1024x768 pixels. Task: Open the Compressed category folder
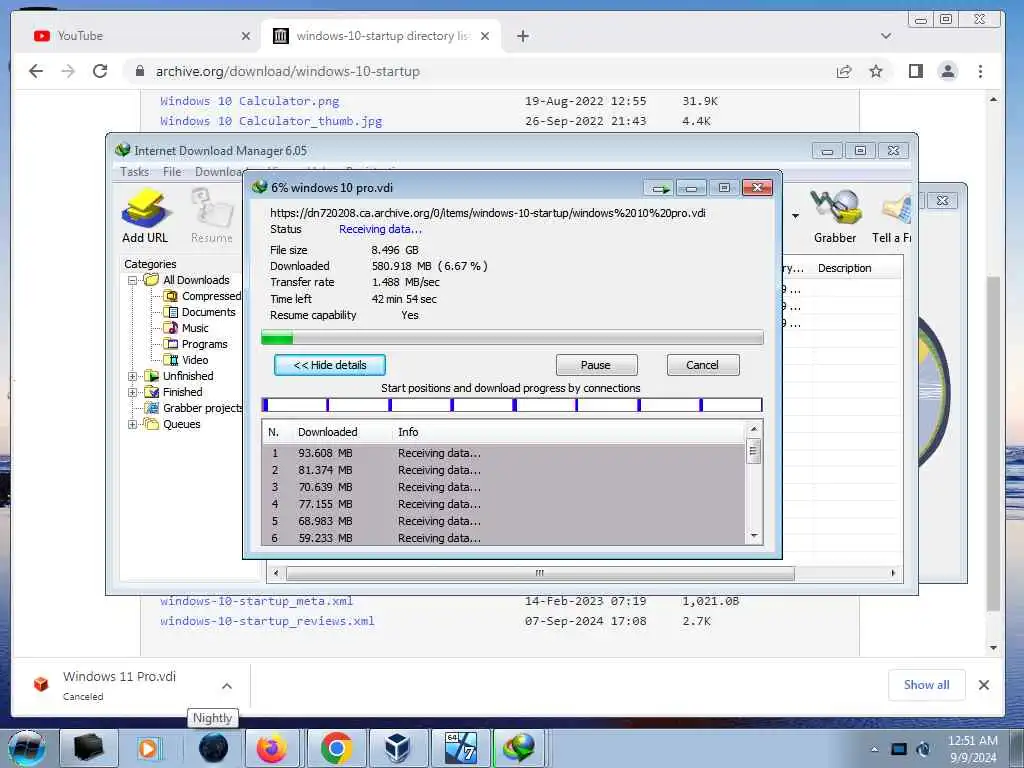(x=202, y=296)
